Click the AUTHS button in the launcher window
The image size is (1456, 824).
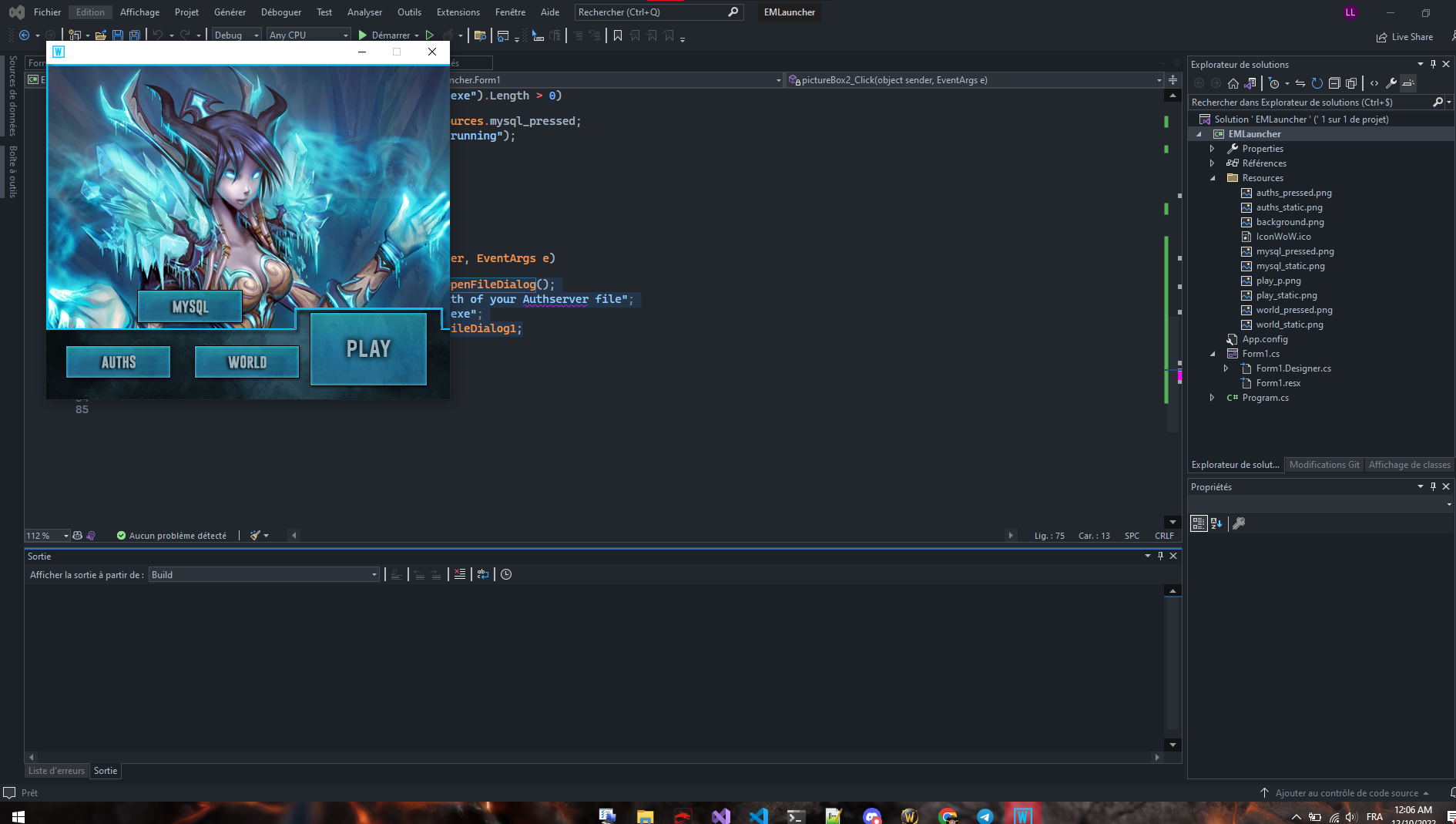[x=118, y=362]
